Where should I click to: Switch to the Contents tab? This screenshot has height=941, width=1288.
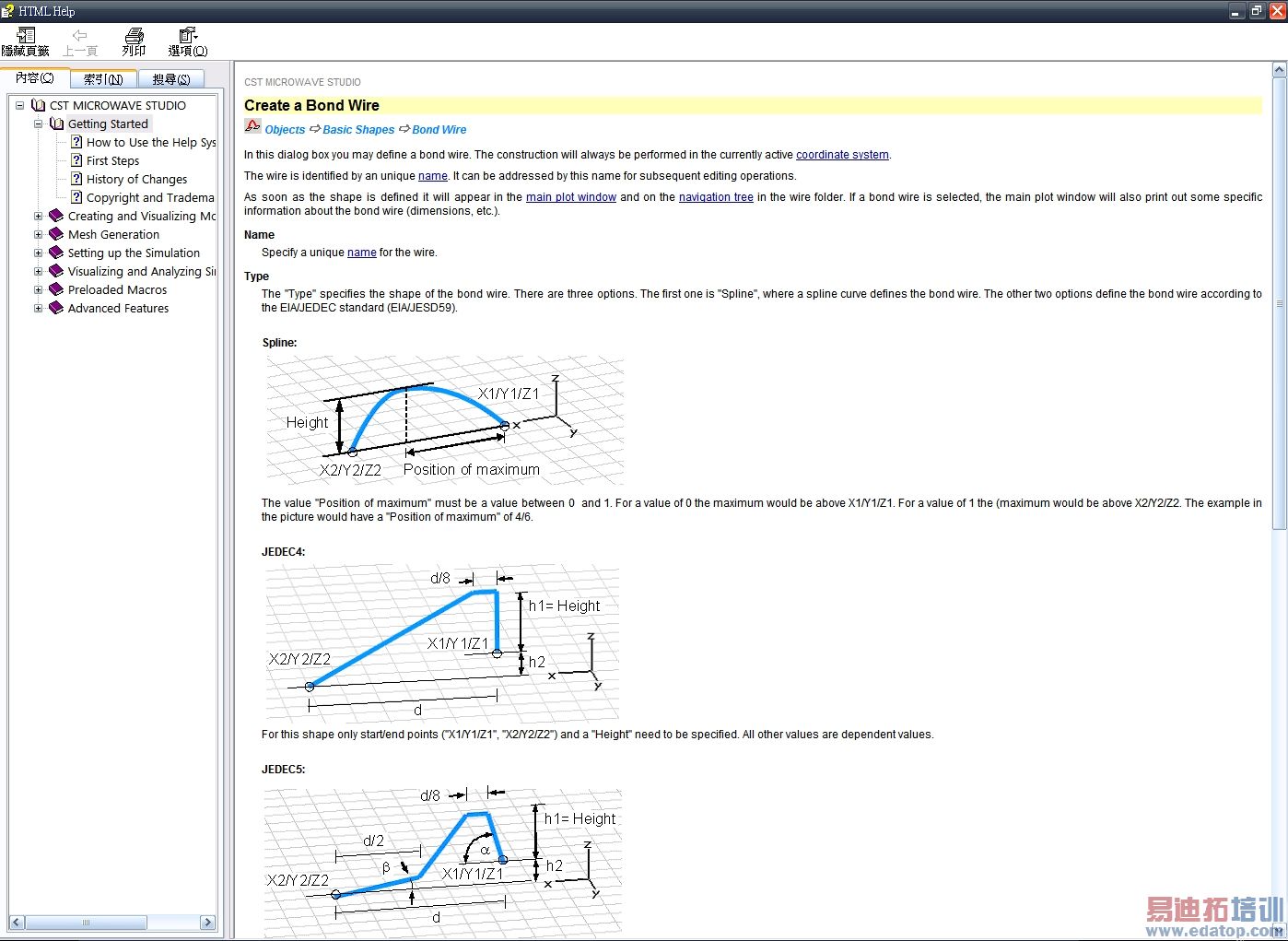[35, 78]
